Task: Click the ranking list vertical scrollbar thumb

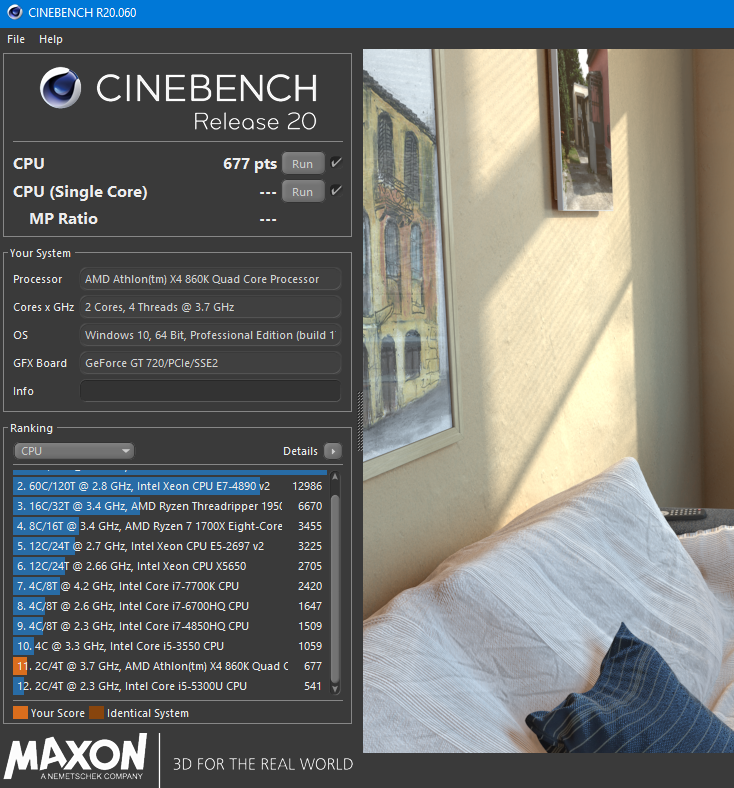Action: click(335, 588)
